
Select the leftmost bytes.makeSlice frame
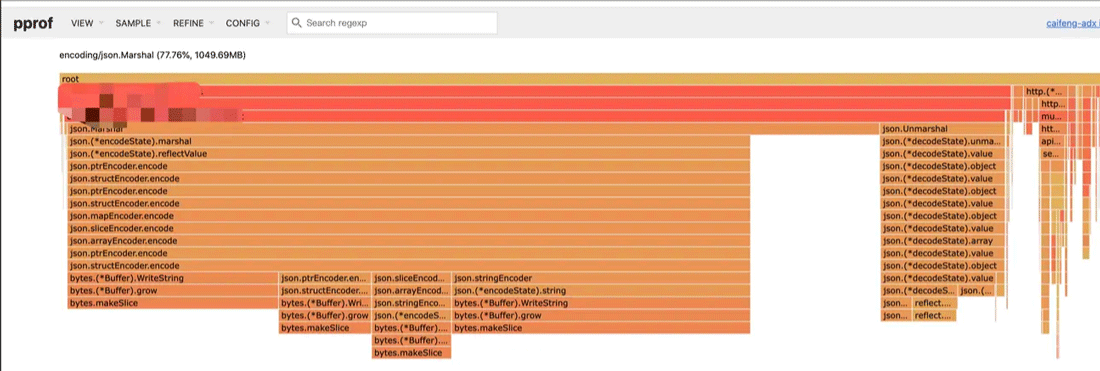pyautogui.click(x=173, y=304)
